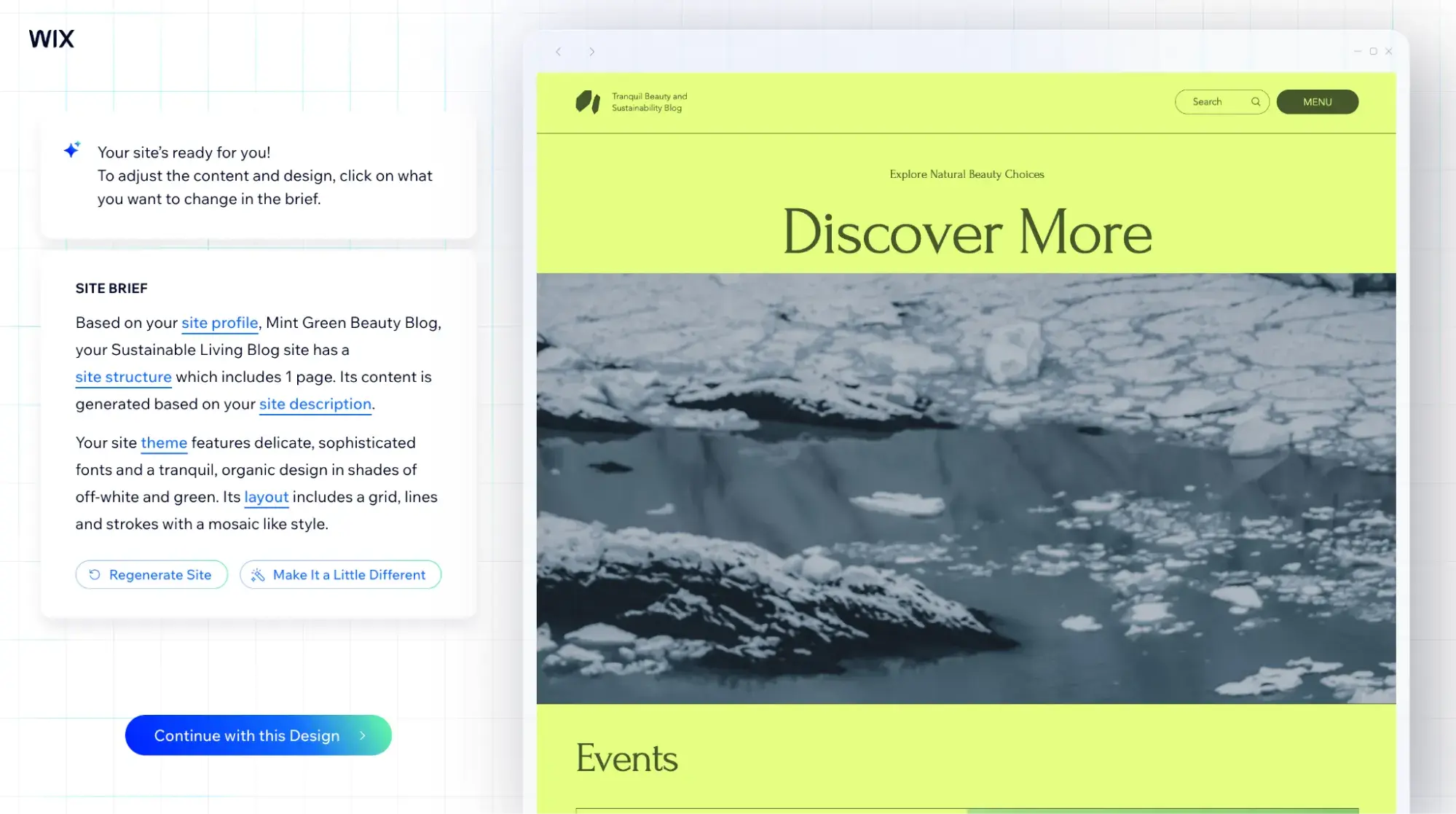Click the Wix logo icon
This screenshot has width=1456, height=814.
coord(50,38)
